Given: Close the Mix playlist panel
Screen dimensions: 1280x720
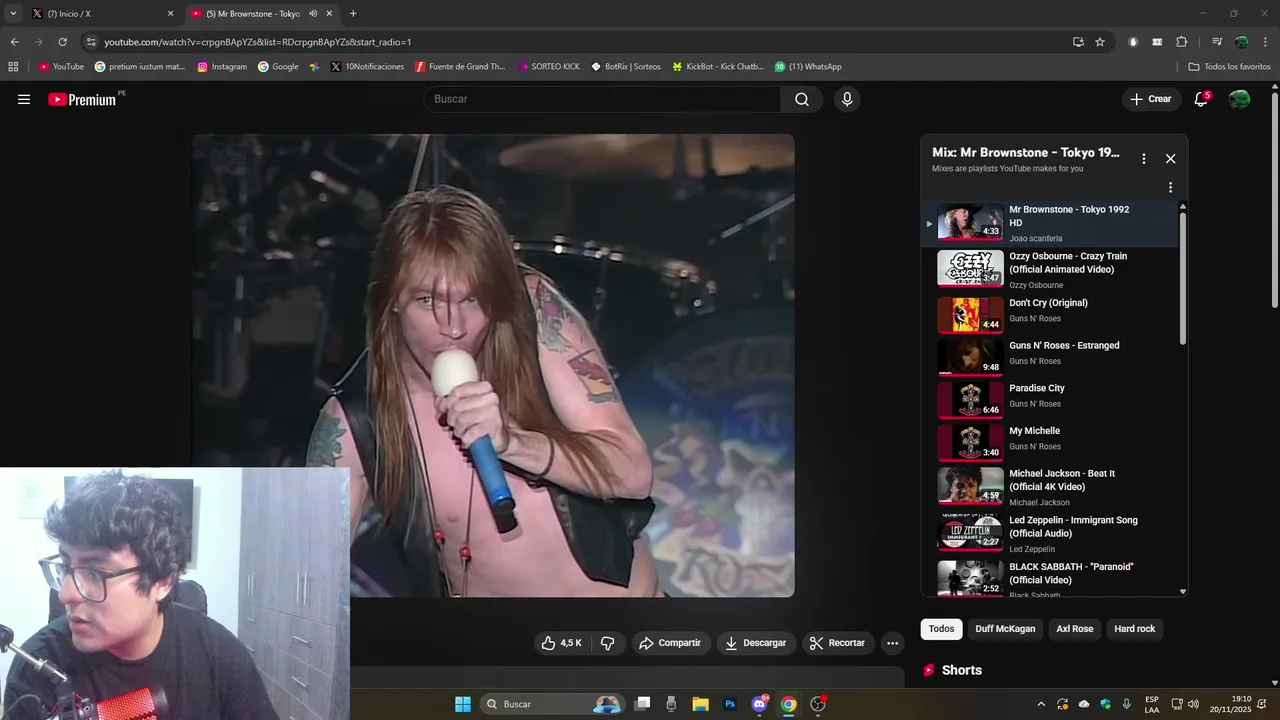Looking at the screenshot, I should [1170, 158].
